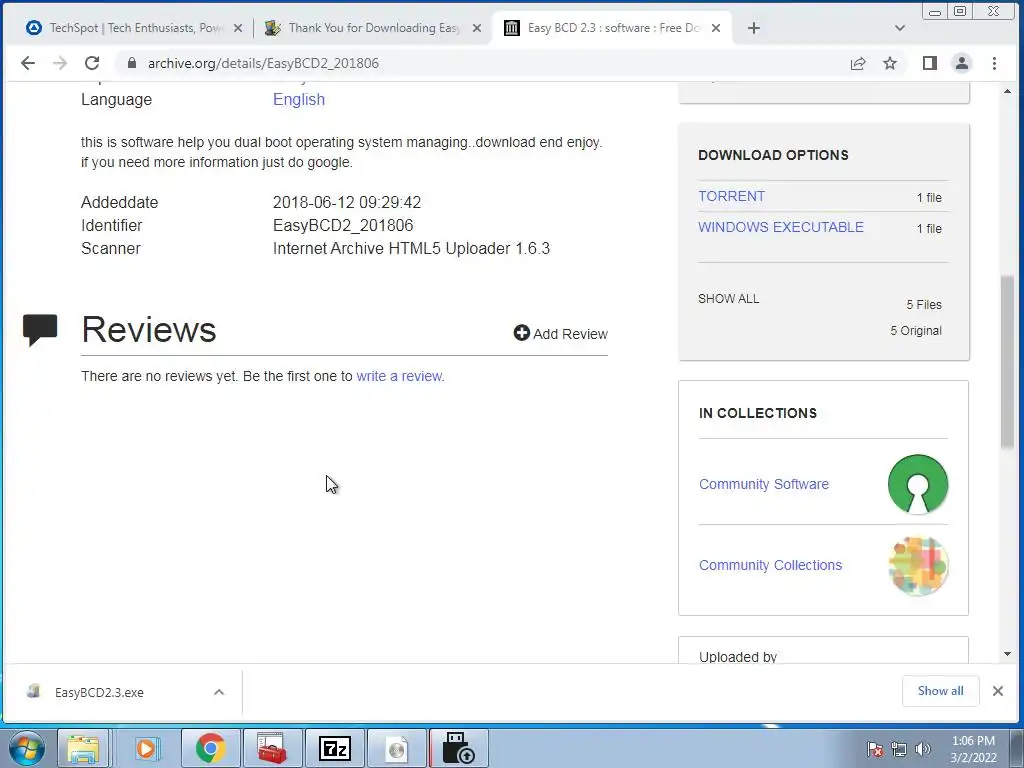Bookmark this tab with star icon
The width and height of the screenshot is (1024, 768).
point(889,63)
